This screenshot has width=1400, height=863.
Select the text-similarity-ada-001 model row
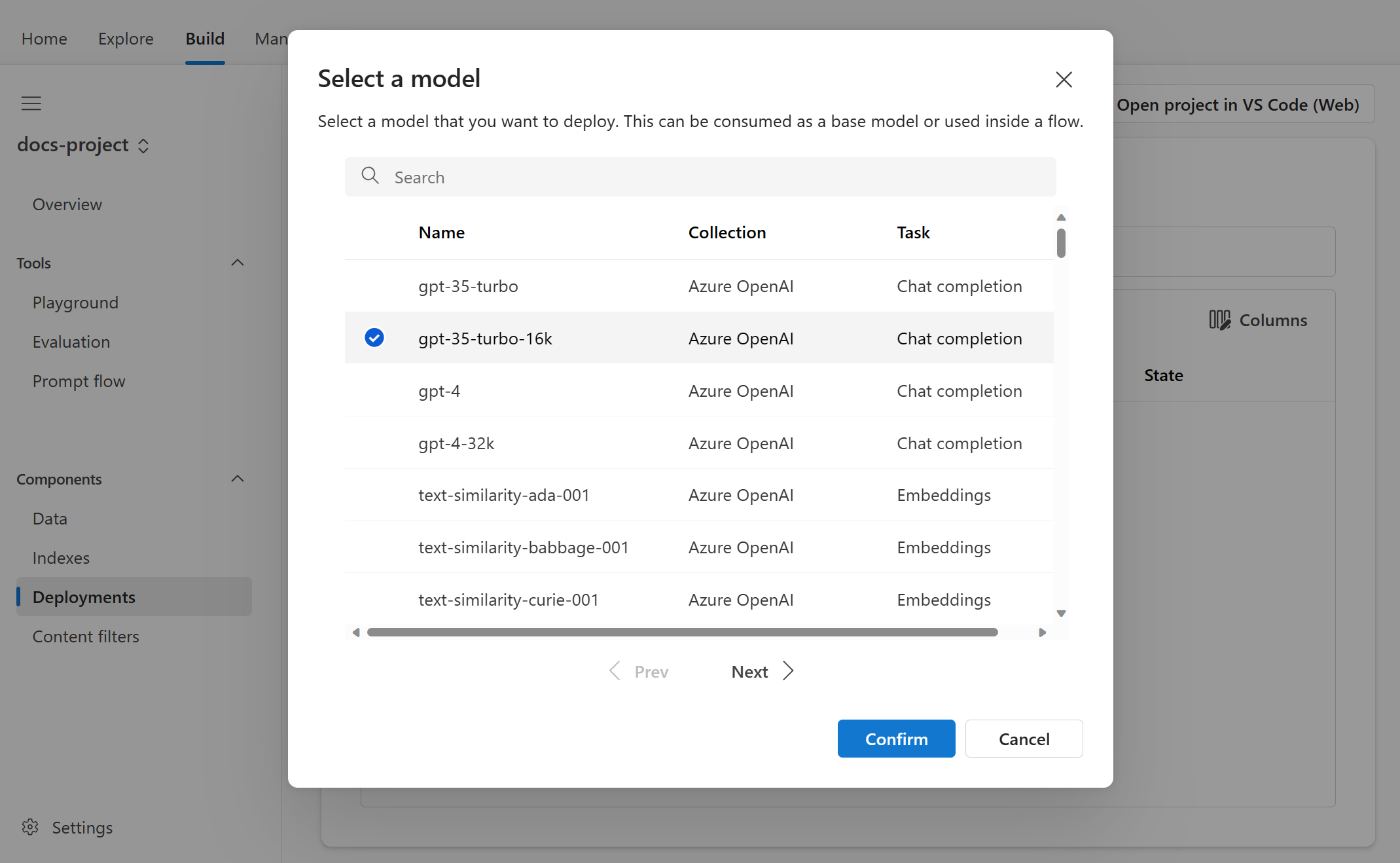coord(699,495)
